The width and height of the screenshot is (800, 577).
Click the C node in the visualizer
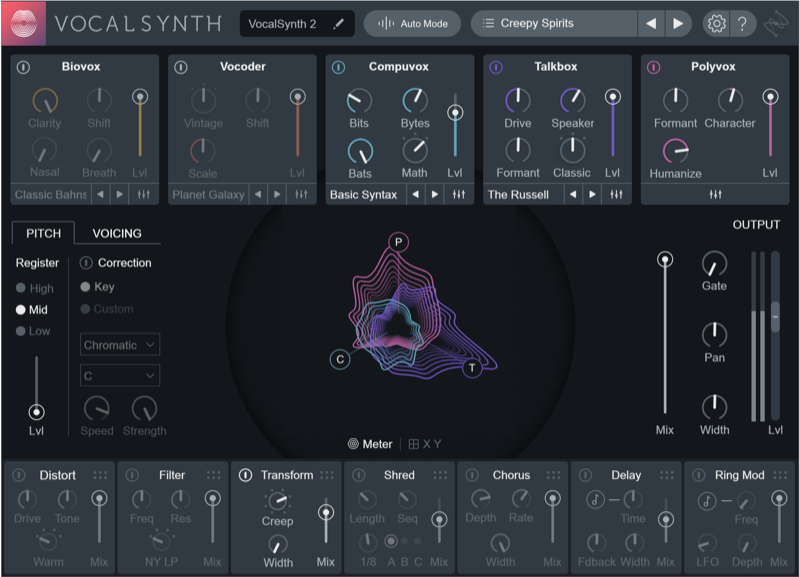click(340, 359)
